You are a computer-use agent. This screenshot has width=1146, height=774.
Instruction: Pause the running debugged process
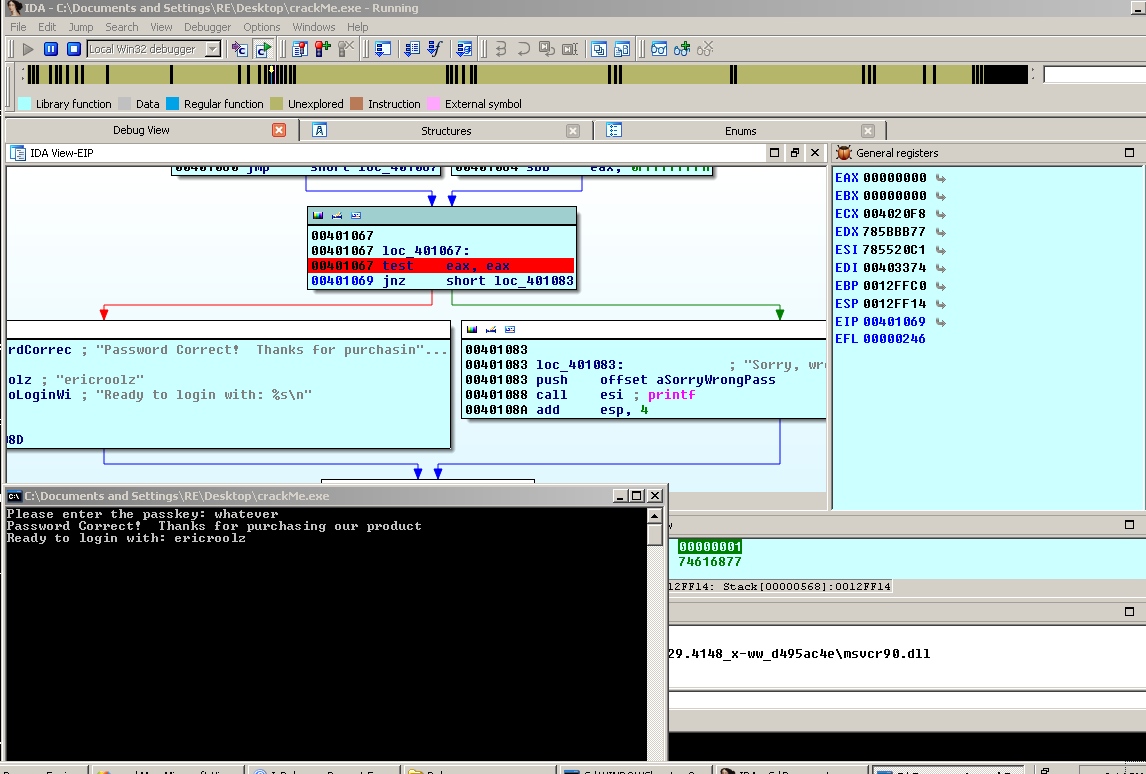pos(50,49)
